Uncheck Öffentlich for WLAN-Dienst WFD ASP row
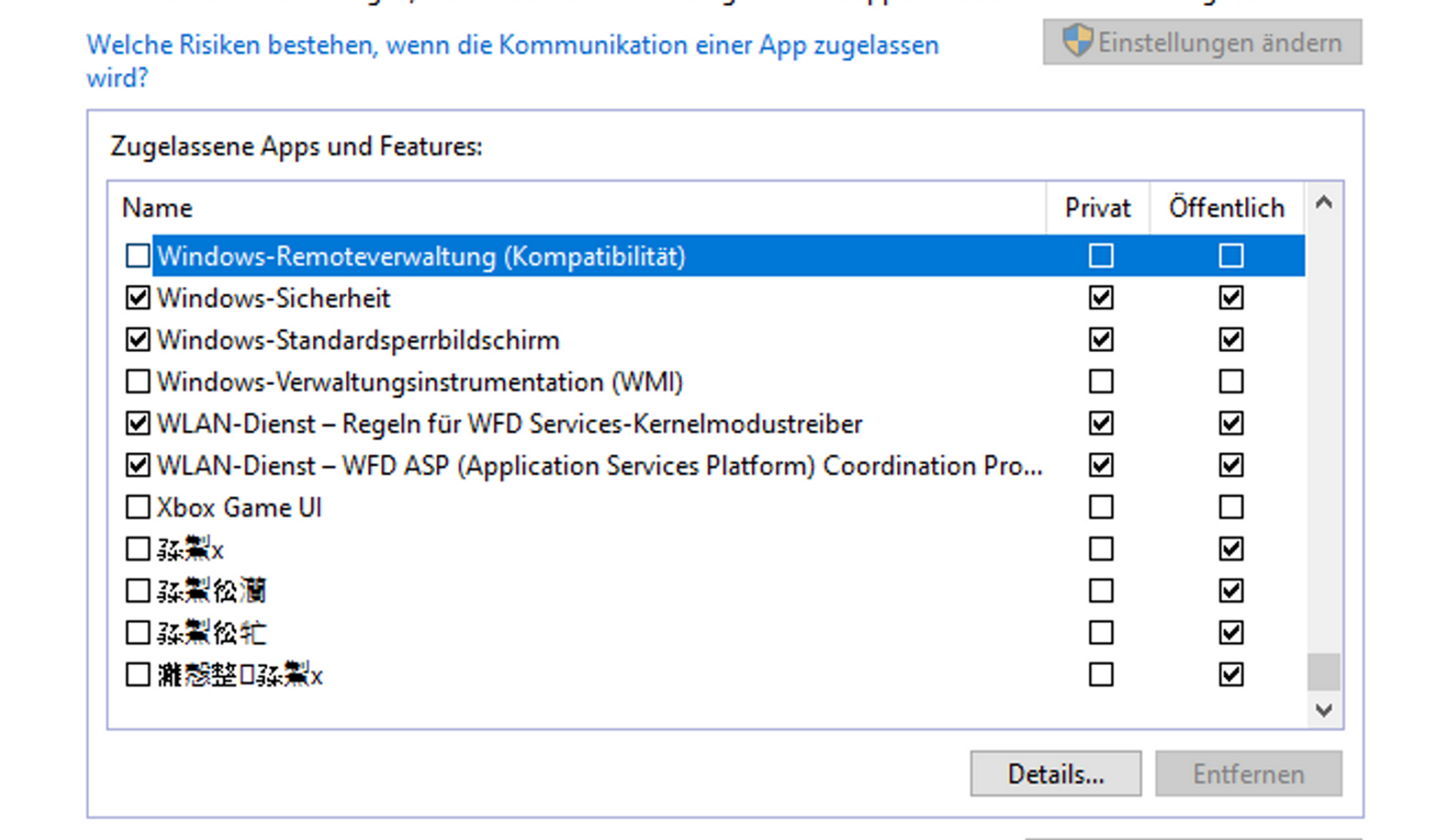1434x840 pixels. pos(1231,465)
